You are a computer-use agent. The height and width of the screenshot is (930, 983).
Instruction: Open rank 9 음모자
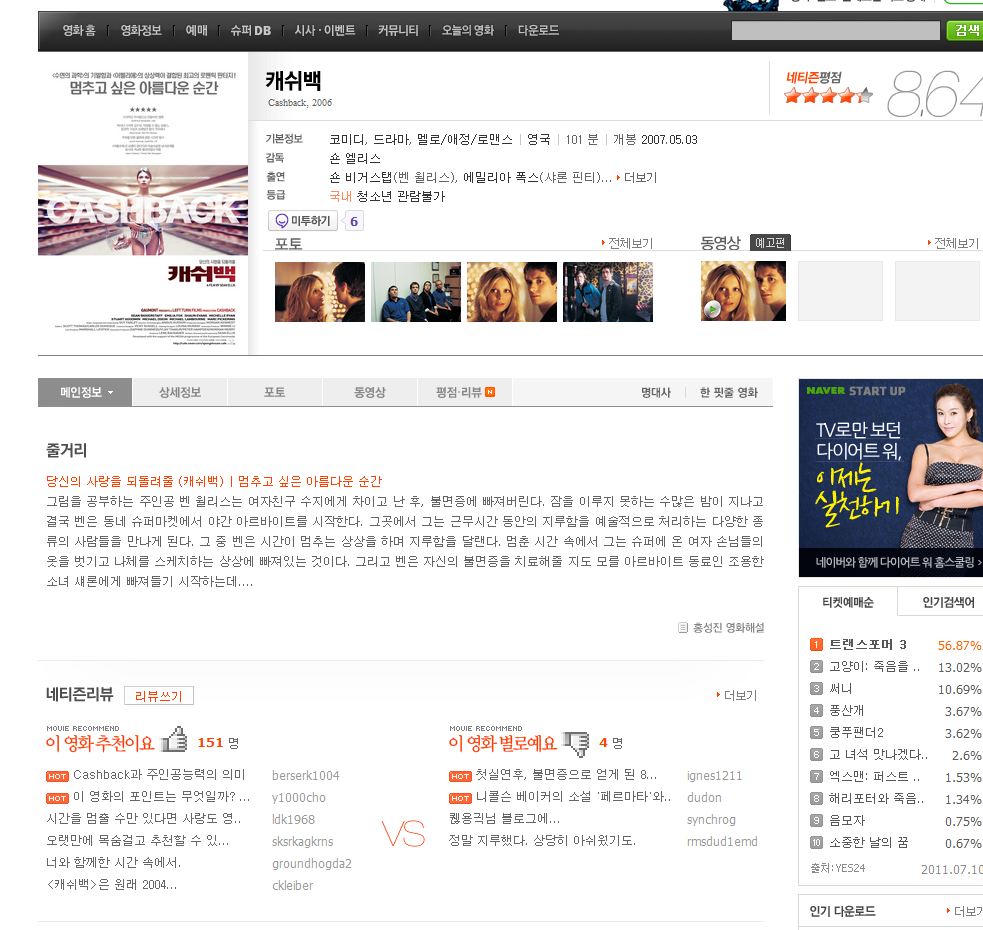click(x=846, y=820)
